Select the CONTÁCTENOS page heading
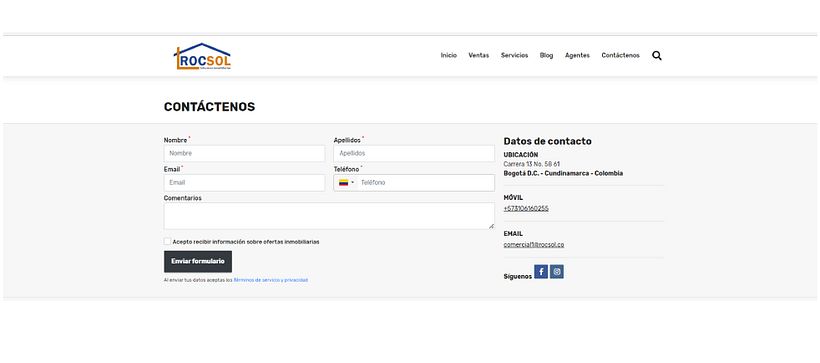 click(x=210, y=107)
